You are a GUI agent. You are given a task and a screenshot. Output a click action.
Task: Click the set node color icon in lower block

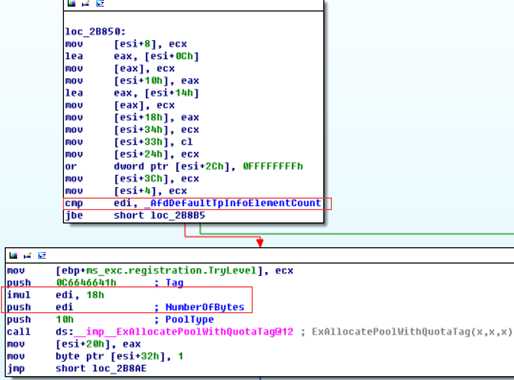tap(13, 256)
